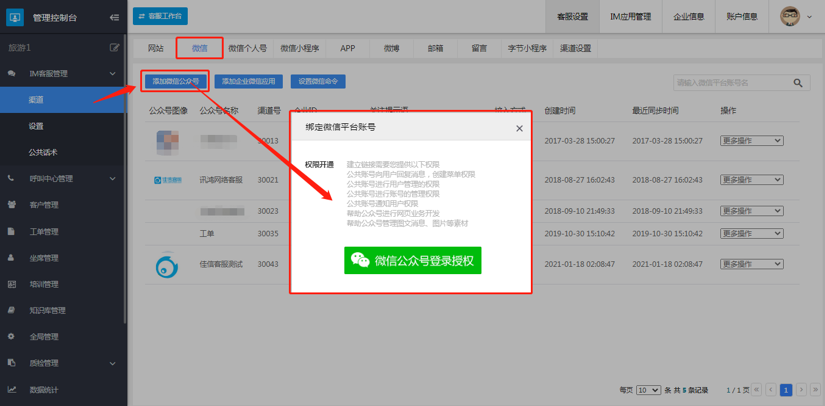Open 更多操作 dropdown in the first row
825x406 pixels.
point(751,141)
